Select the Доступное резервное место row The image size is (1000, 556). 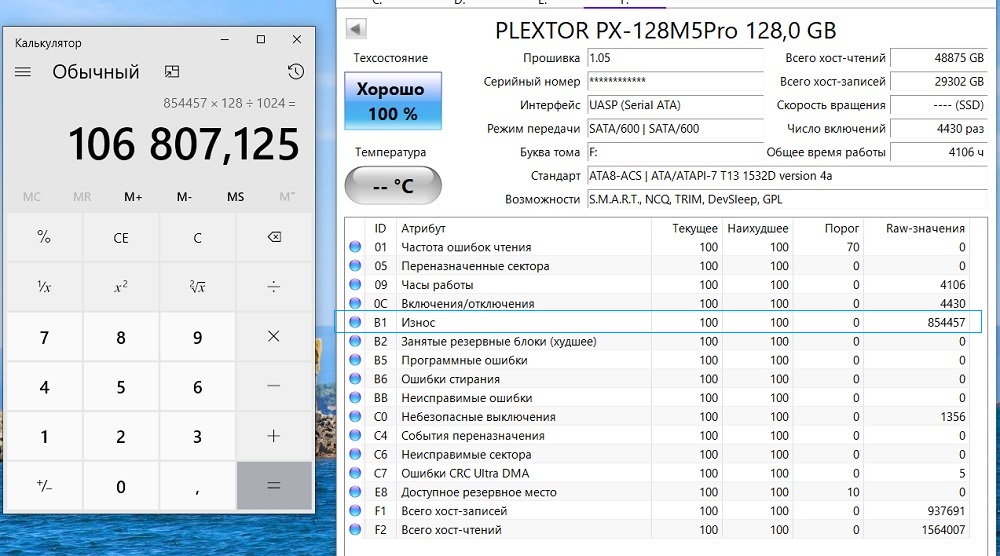658,492
